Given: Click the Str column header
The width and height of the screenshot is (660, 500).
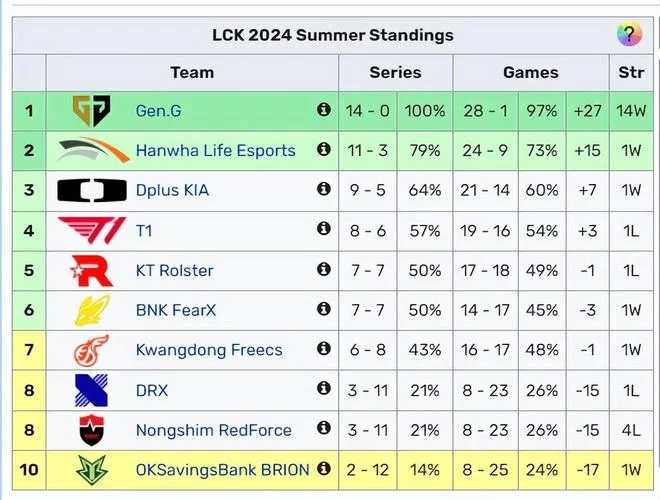Looking at the screenshot, I should 631,72.
